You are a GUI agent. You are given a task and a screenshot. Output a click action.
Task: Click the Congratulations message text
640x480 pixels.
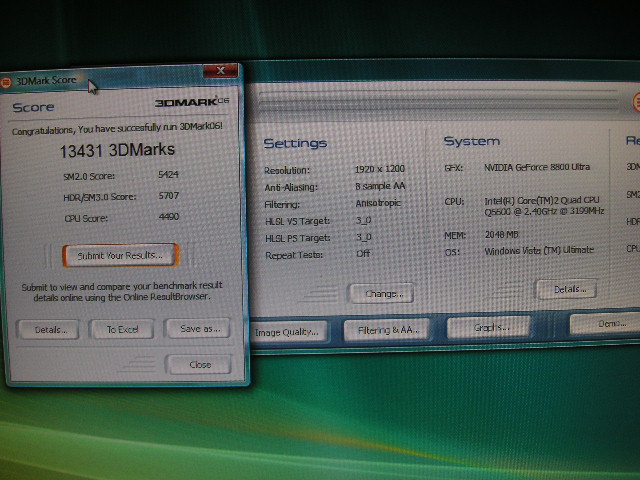pyautogui.click(x=117, y=129)
